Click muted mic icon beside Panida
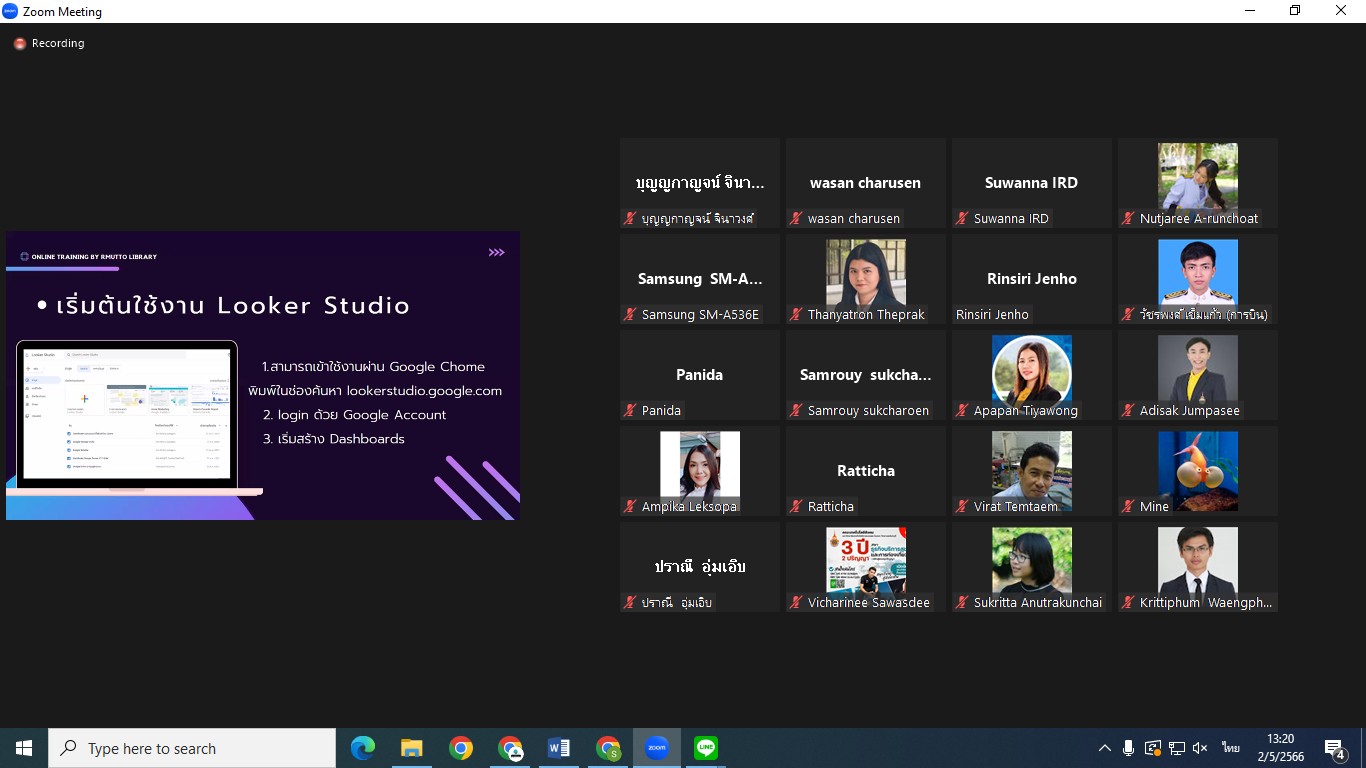The width and height of the screenshot is (1366, 768). (x=630, y=410)
